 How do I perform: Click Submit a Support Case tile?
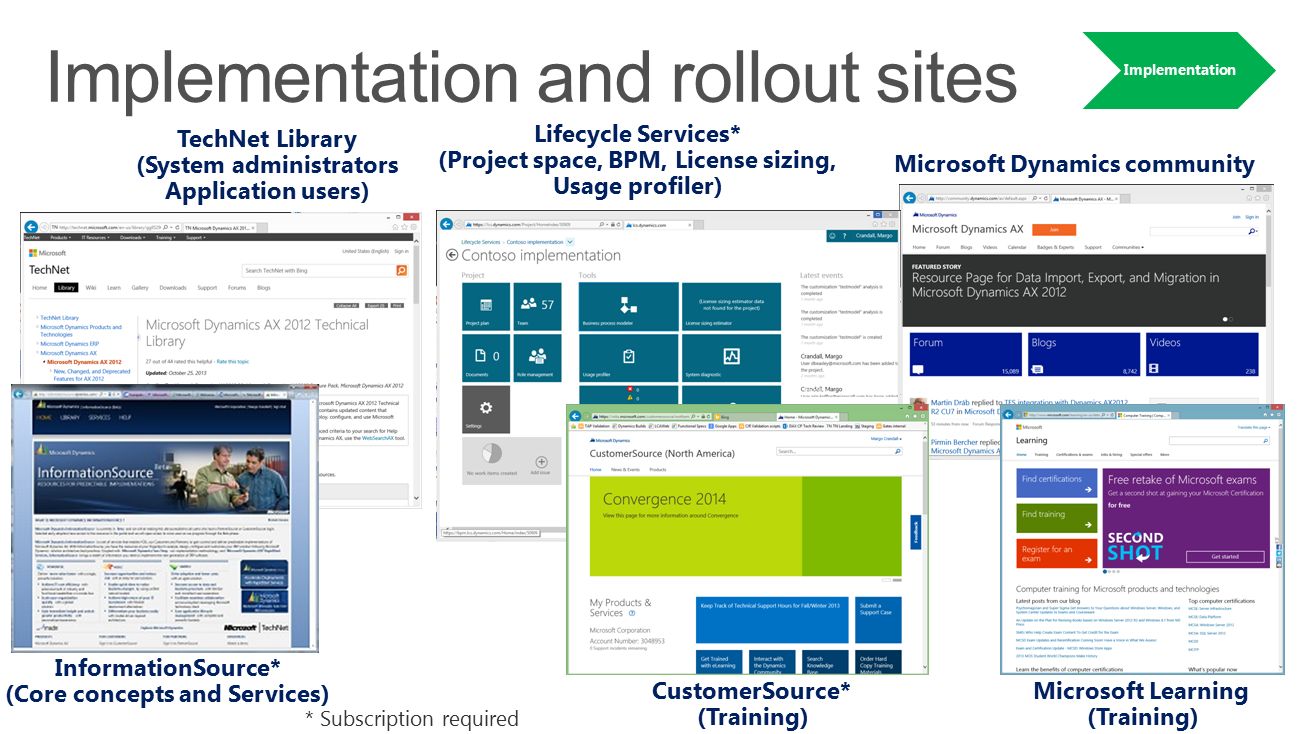pos(879,620)
